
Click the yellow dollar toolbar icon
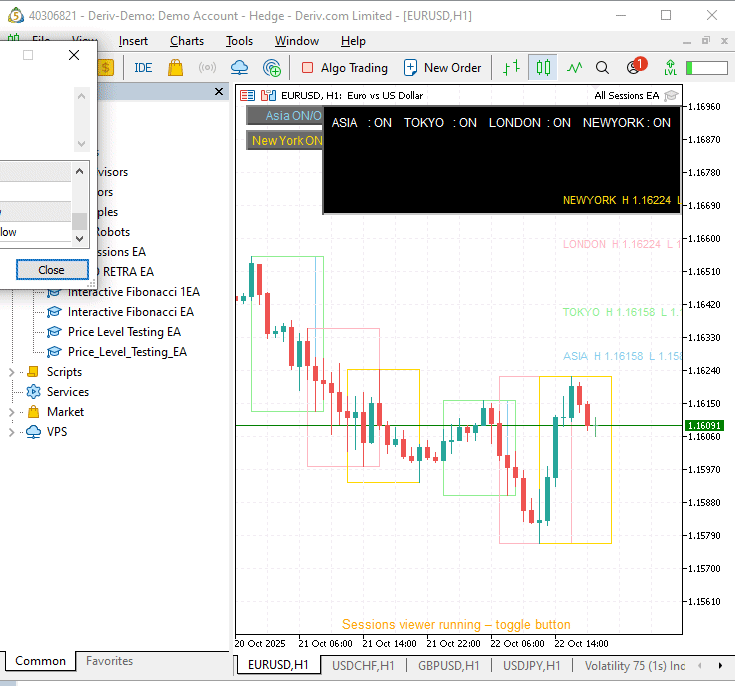pos(106,68)
